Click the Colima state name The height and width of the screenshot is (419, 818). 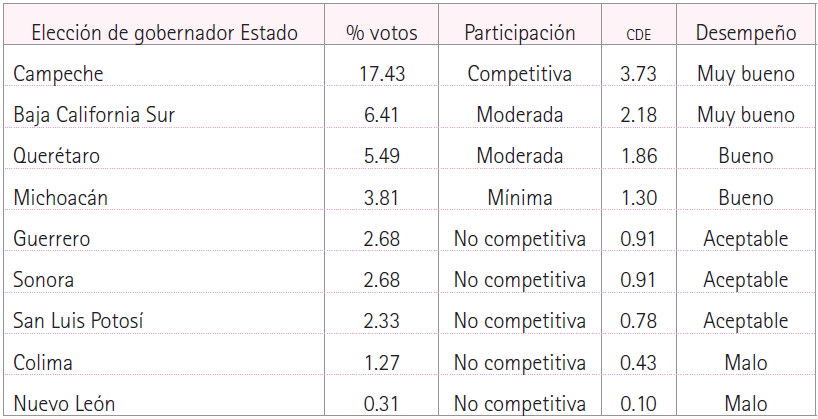43,363
